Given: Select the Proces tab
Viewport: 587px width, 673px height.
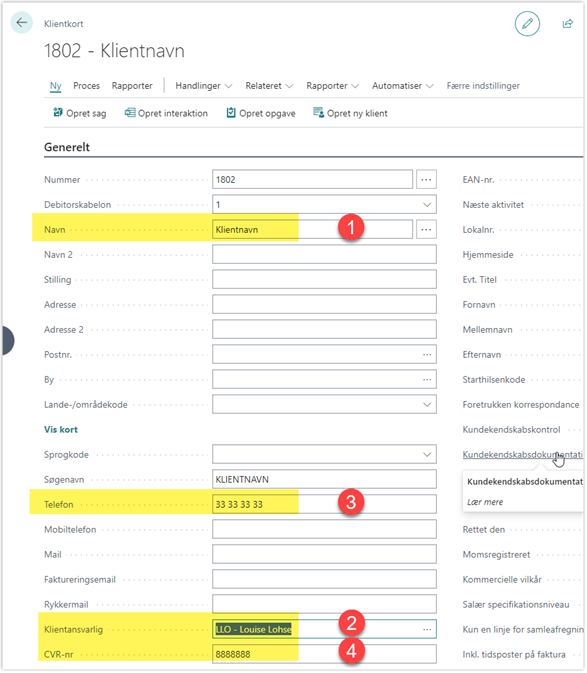Looking at the screenshot, I should pyautogui.click(x=87, y=86).
